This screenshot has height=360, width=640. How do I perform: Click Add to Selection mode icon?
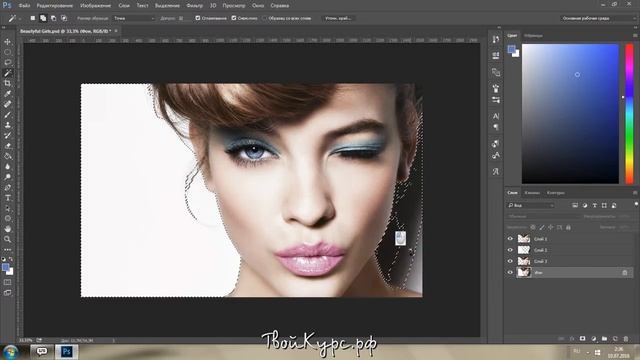43,18
